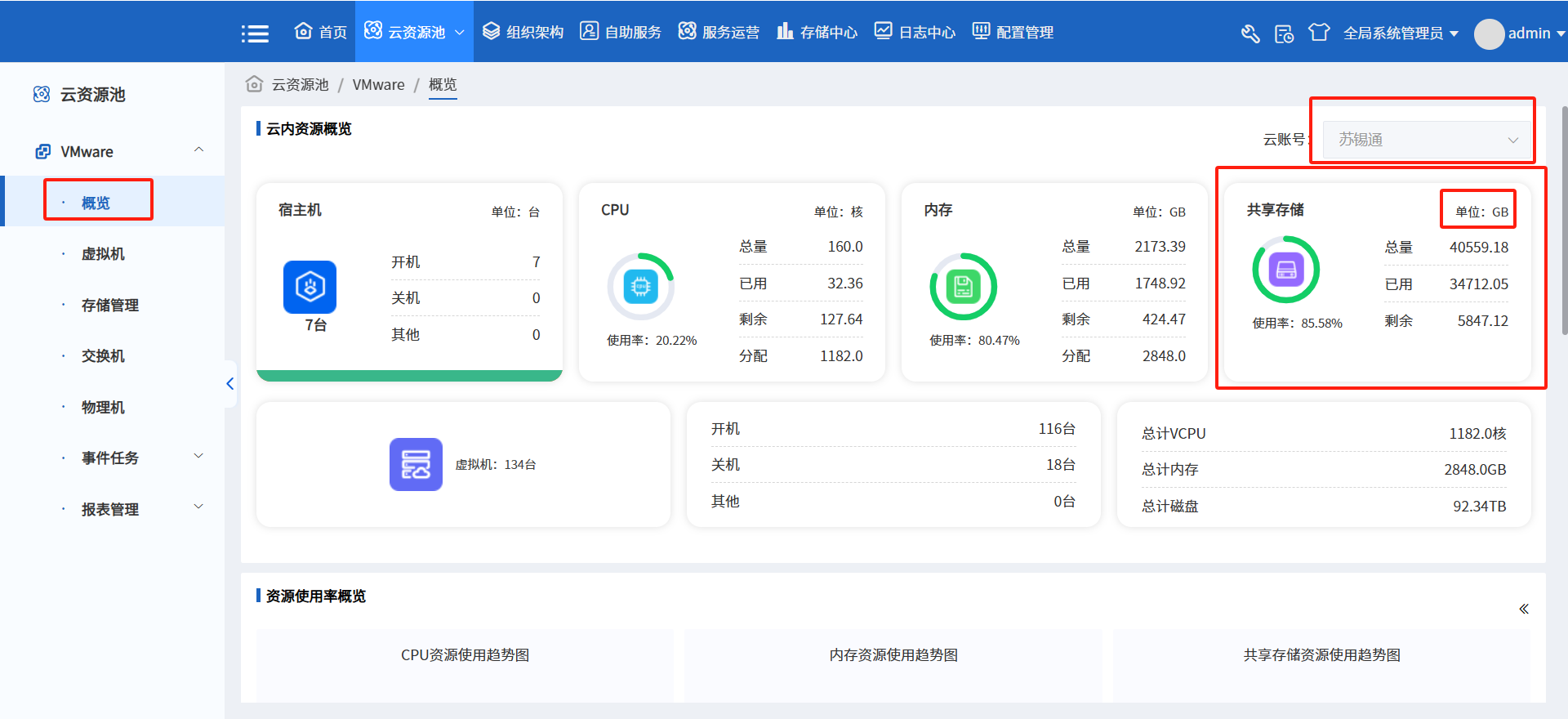Viewport: 1568px width, 719px height.
Task: Click the breadcrumb home icon
Action: click(254, 84)
